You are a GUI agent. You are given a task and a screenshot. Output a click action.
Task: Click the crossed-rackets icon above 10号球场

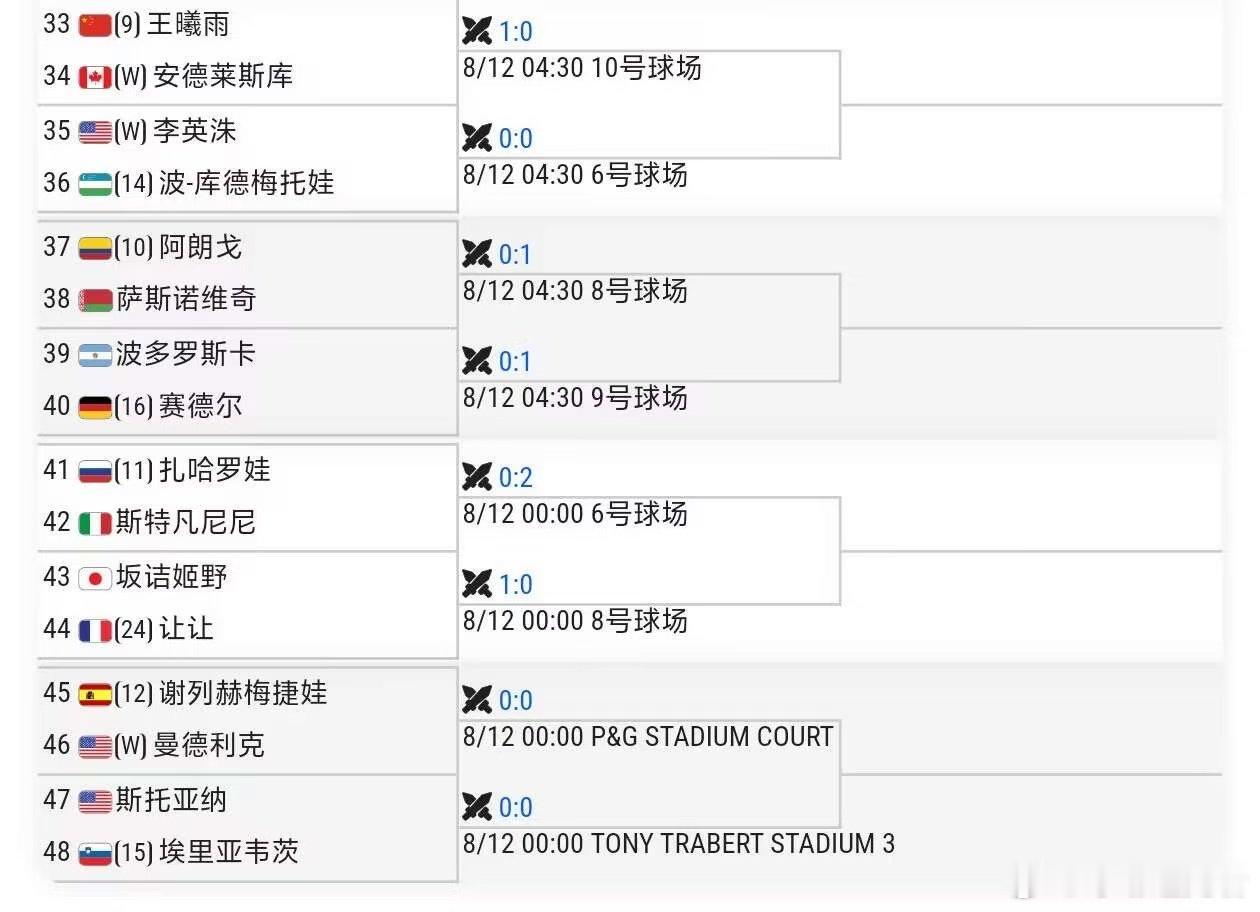click(x=477, y=32)
